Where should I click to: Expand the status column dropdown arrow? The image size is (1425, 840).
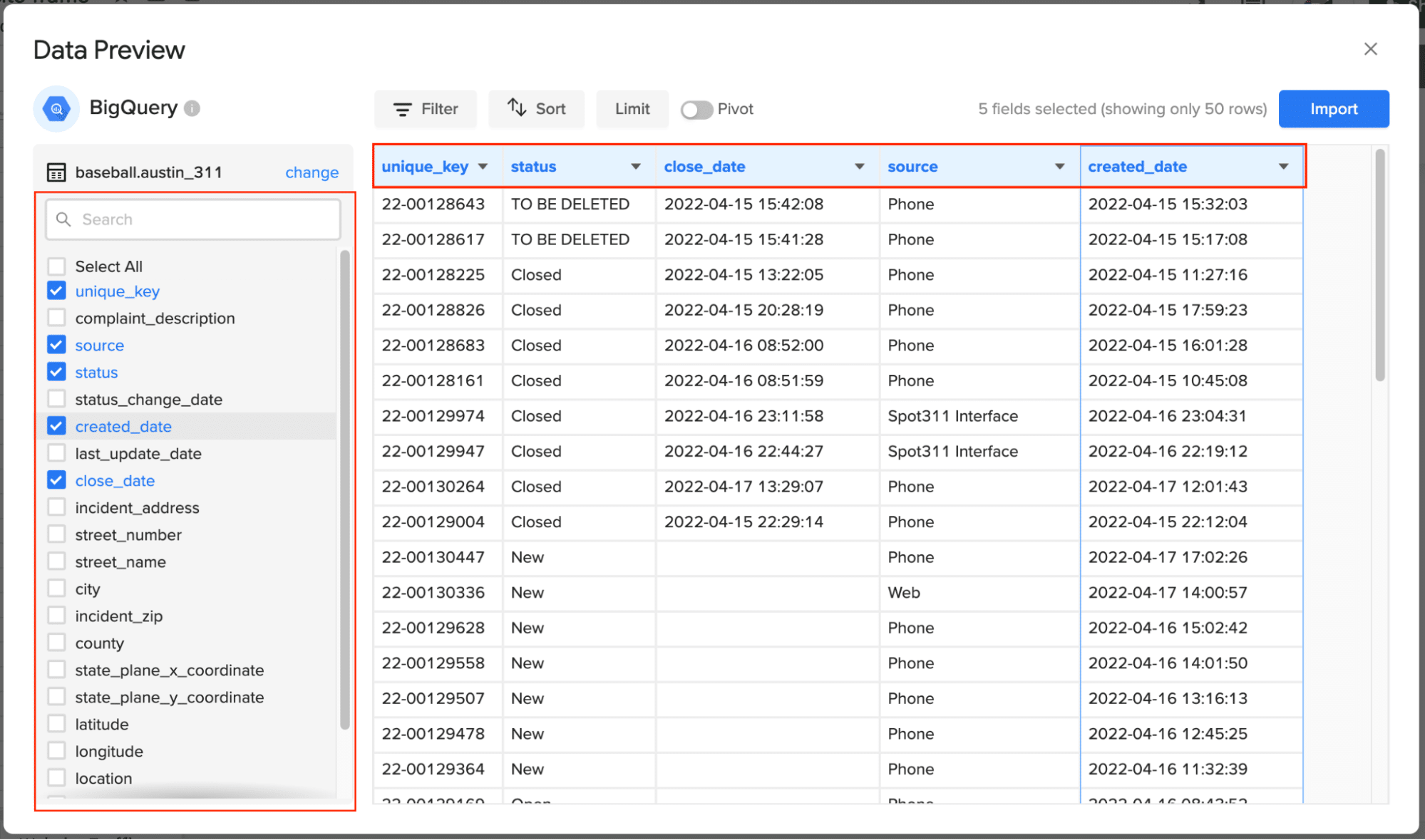[x=635, y=167]
